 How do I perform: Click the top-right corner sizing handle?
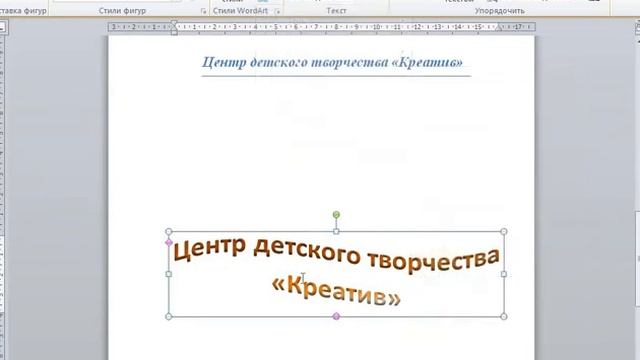(504, 231)
